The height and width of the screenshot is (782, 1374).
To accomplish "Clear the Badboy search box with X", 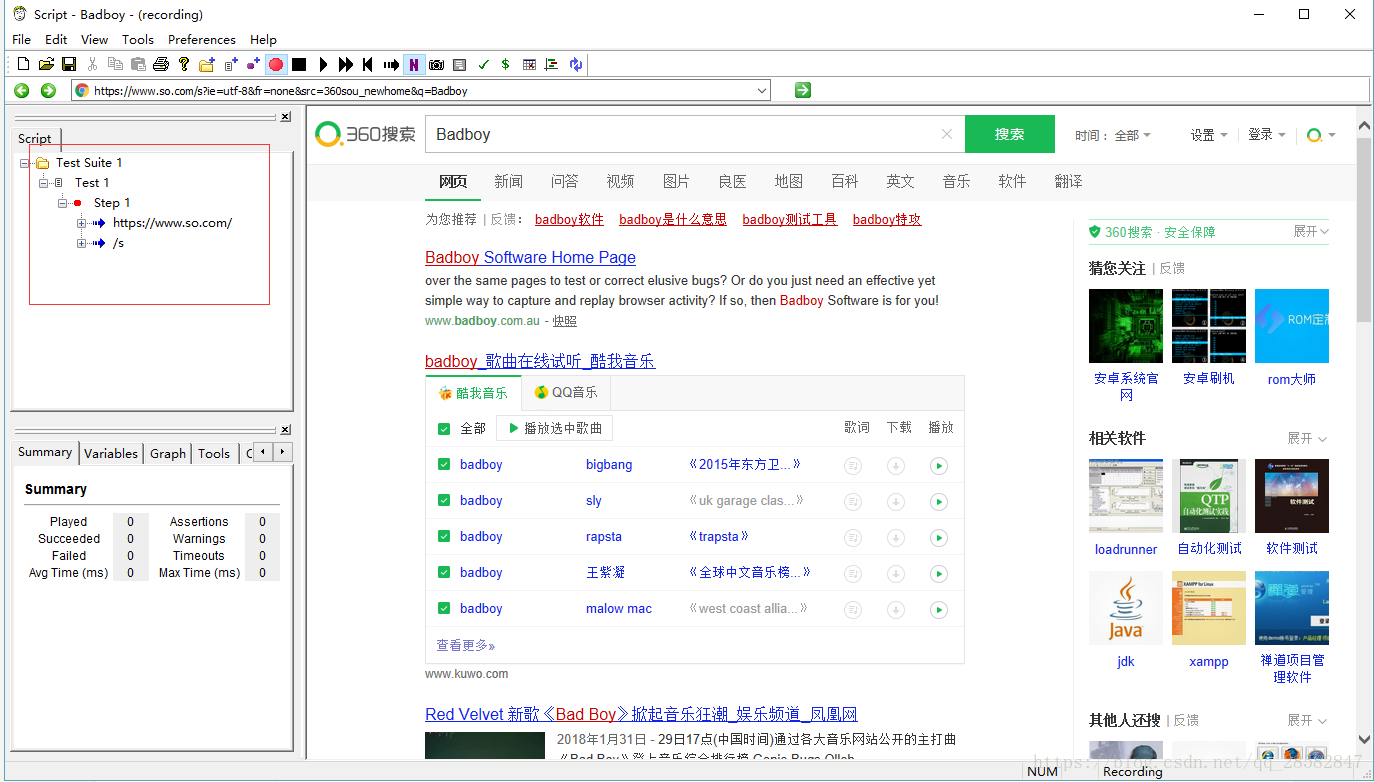I will 947,134.
